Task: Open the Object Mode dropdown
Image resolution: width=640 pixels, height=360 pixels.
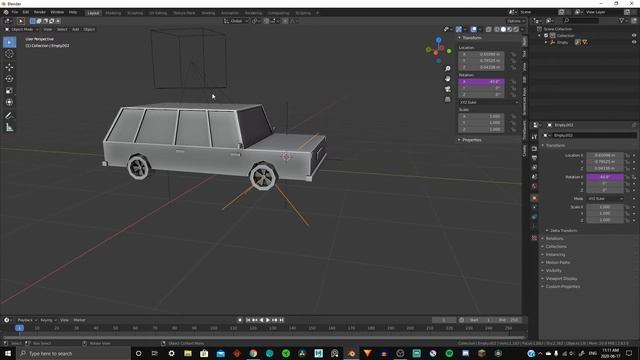Action: [x=21, y=29]
